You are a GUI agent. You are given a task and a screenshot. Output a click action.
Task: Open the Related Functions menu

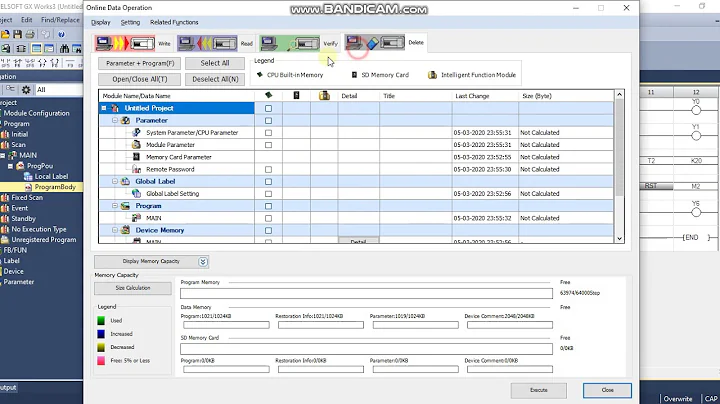[174, 22]
